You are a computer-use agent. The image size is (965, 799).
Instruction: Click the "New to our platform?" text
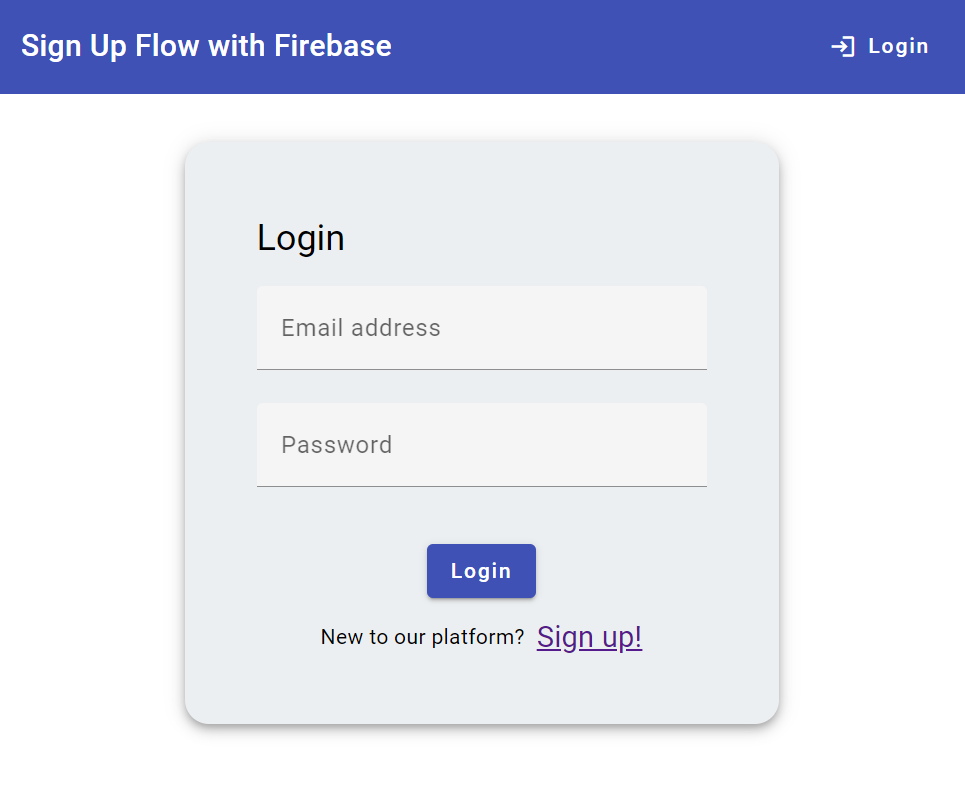[x=422, y=637]
